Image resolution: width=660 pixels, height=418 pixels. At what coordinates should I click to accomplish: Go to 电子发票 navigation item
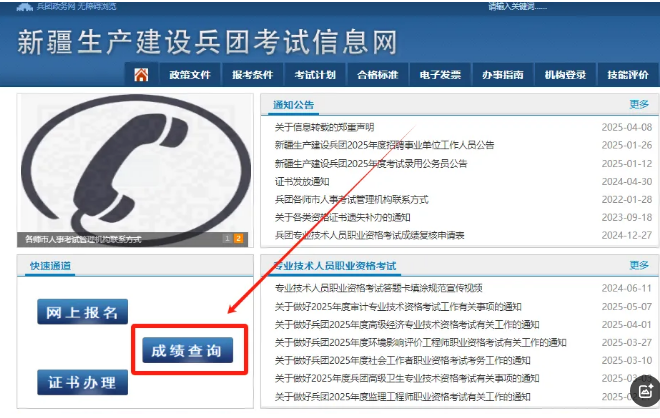coord(440,75)
